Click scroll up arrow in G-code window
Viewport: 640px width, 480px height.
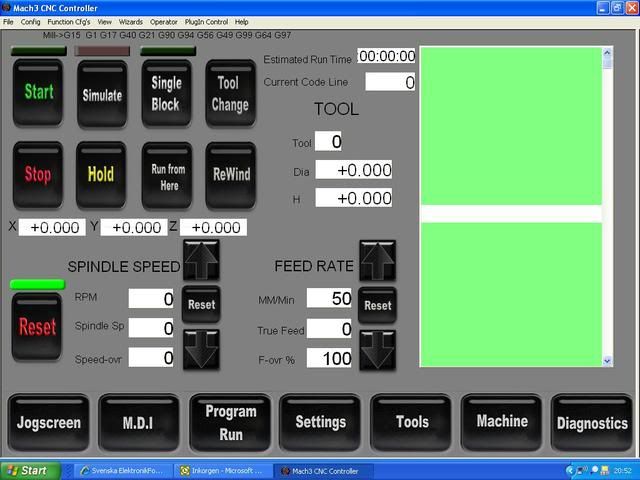pyautogui.click(x=607, y=53)
